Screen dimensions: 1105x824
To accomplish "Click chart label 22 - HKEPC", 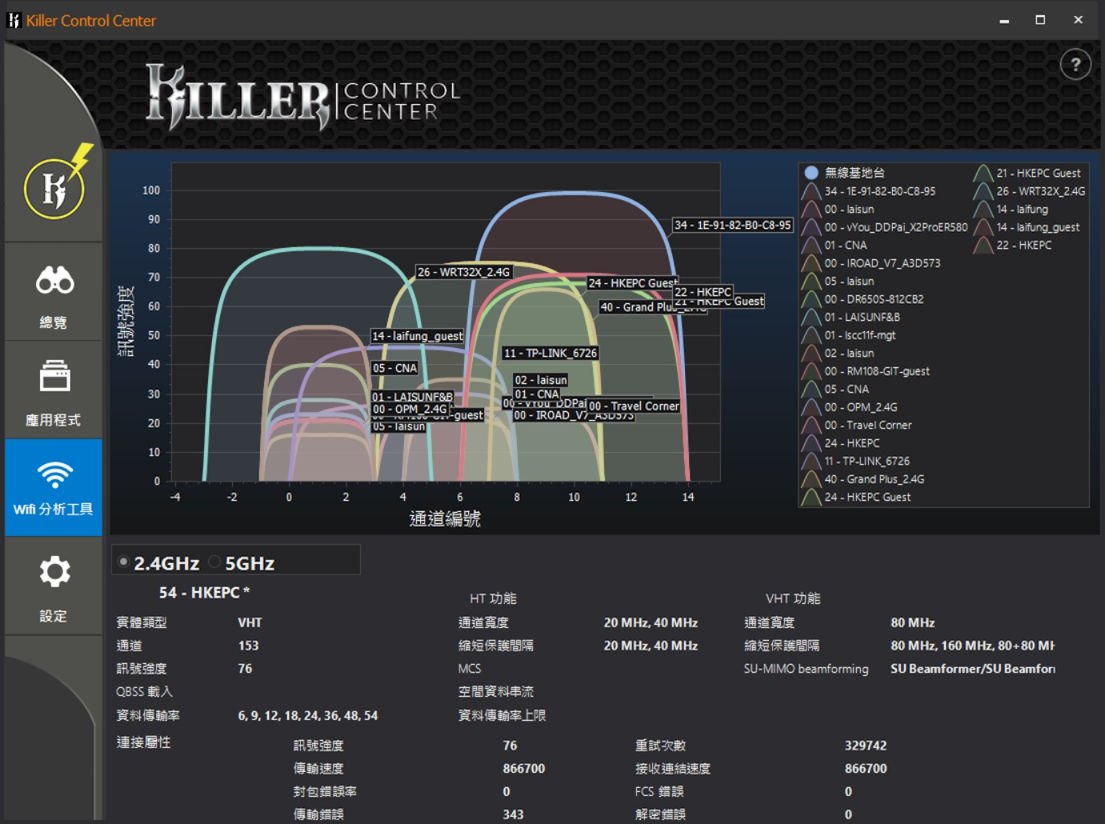I will click(x=703, y=292).
